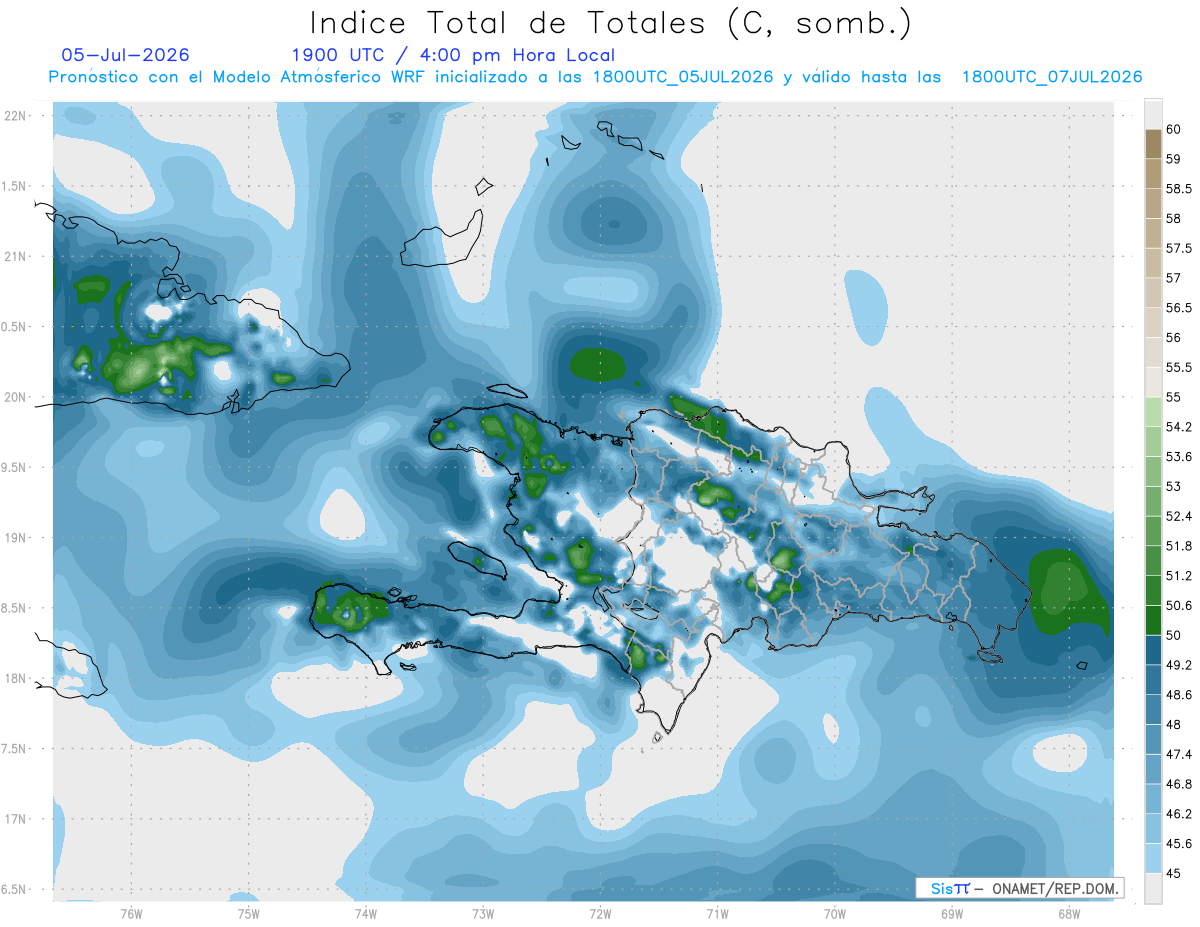Click the '70W' longitude label
Viewport: 1200px width, 927px height.
pos(835,913)
